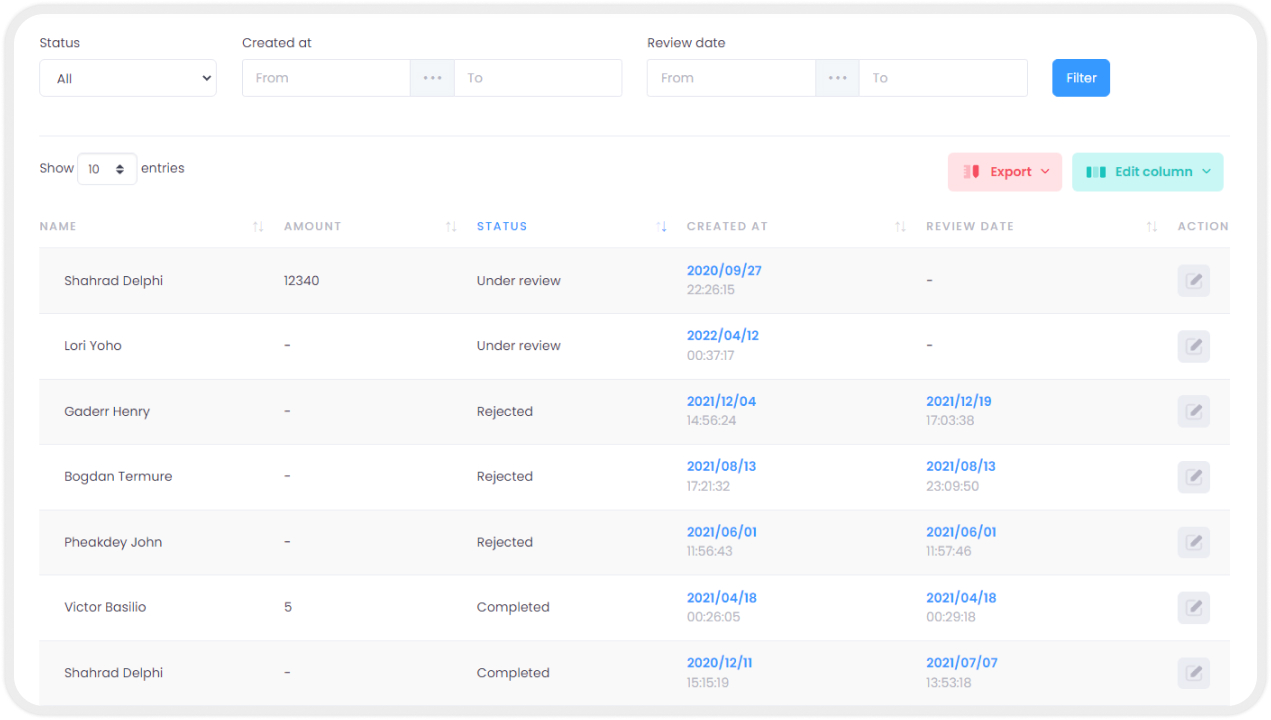Sort table by Name column arrows
1271x720 pixels.
tap(258, 227)
